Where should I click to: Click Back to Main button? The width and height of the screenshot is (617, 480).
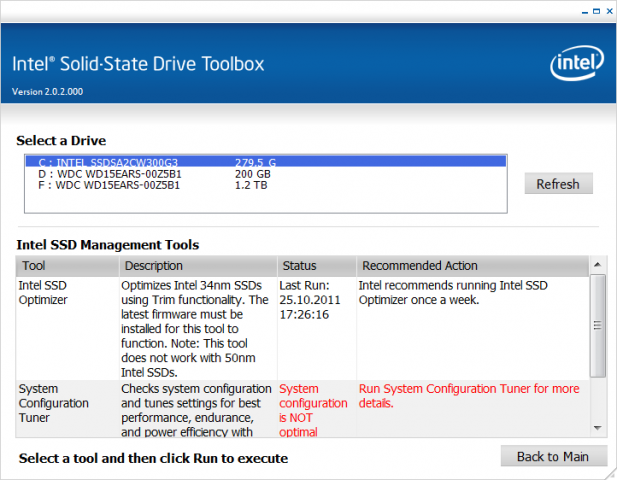tap(553, 456)
